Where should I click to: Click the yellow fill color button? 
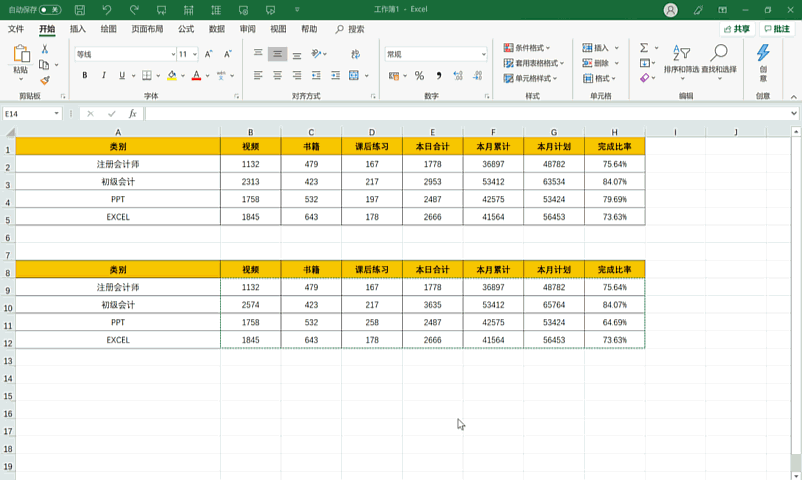pos(172,76)
